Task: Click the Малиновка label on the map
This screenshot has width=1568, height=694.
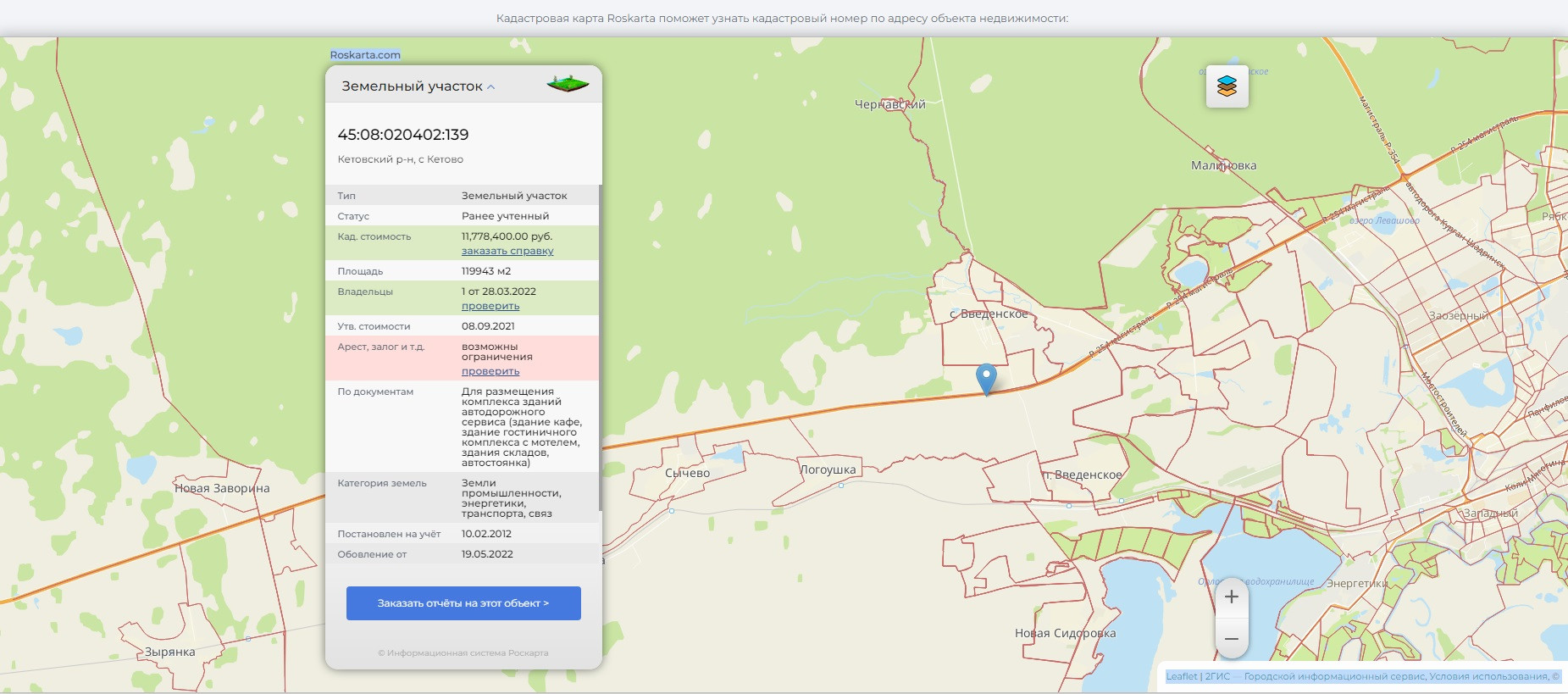Action: pyautogui.click(x=1223, y=166)
